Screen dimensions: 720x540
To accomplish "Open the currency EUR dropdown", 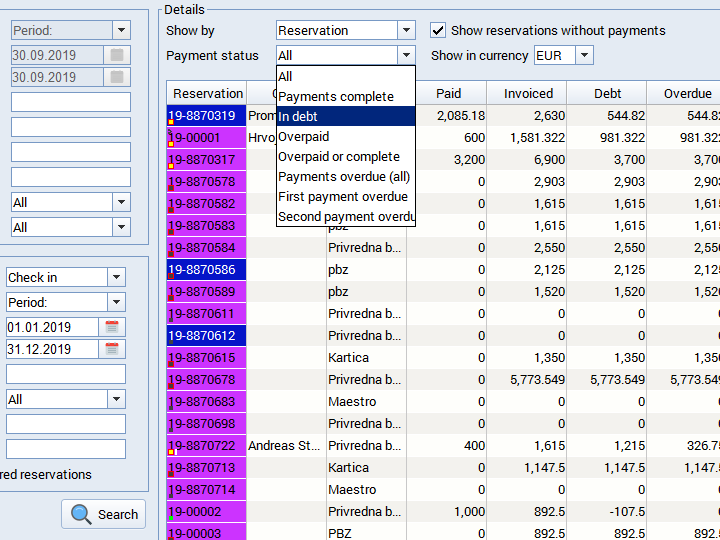I will [x=584, y=56].
